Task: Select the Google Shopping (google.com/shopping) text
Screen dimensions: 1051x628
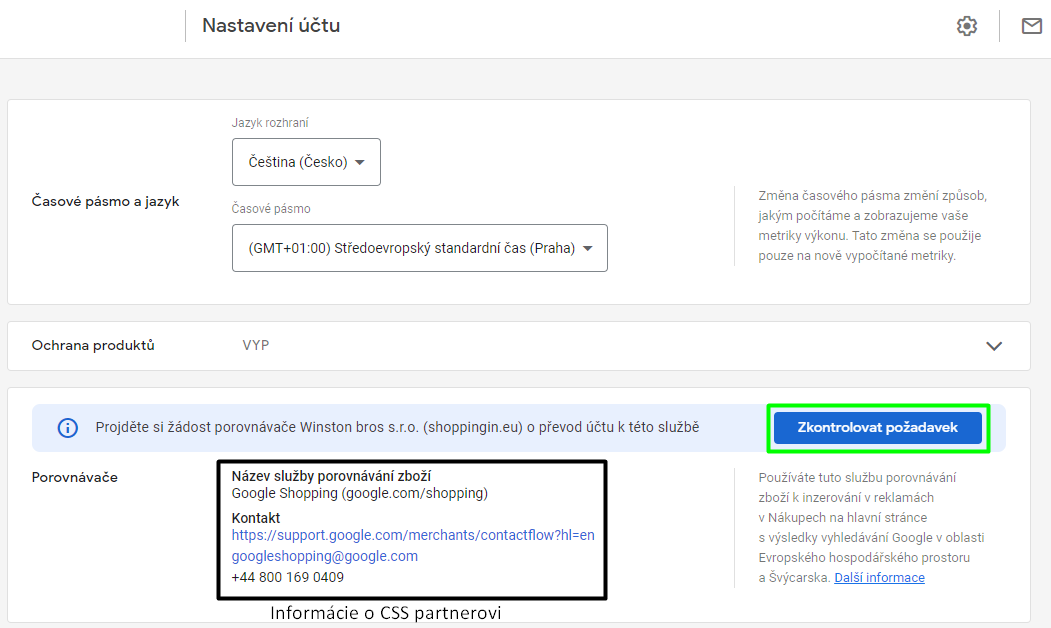Action: coord(359,493)
